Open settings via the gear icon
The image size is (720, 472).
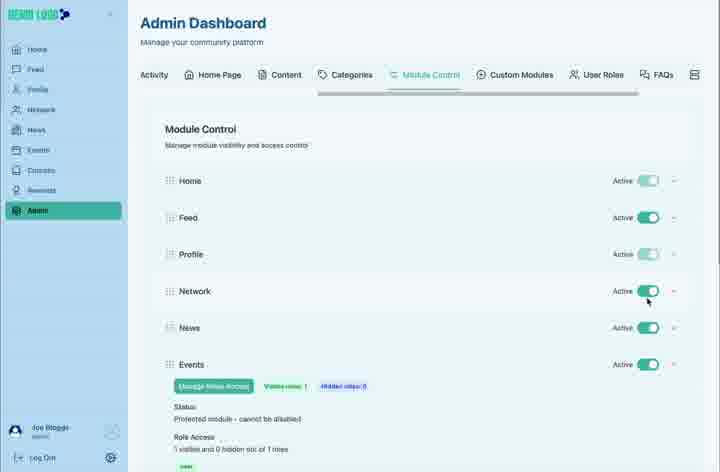(111, 457)
